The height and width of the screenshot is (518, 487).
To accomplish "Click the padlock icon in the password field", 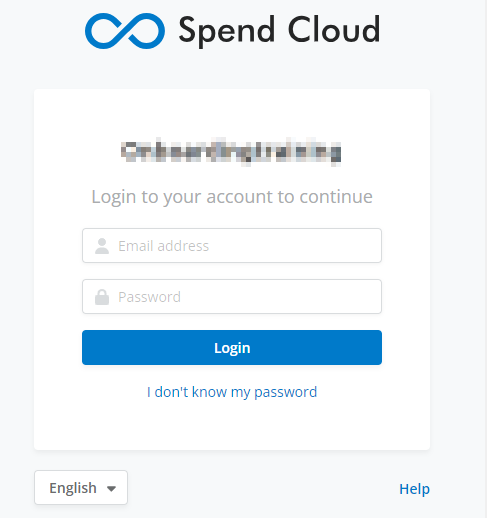I will (102, 297).
